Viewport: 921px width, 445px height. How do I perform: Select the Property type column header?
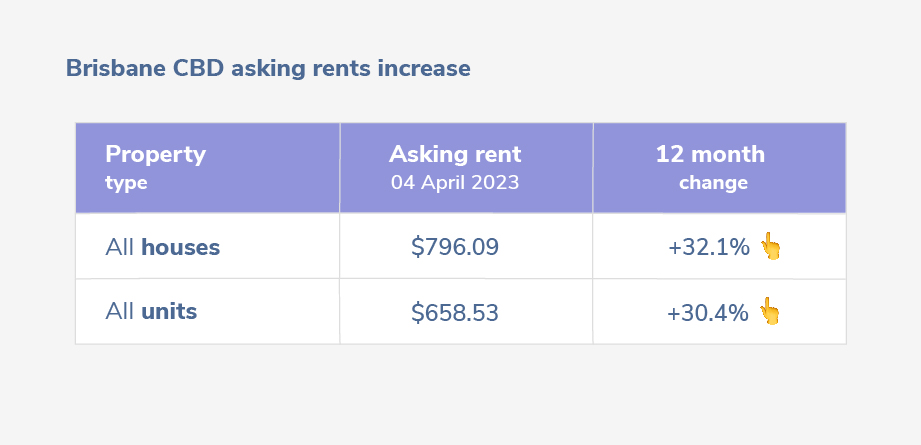(207, 168)
